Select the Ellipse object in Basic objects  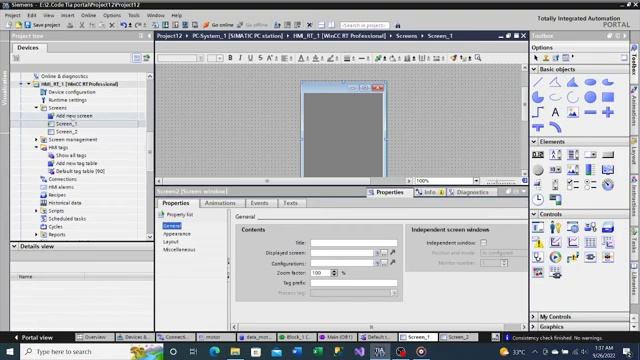(590, 82)
